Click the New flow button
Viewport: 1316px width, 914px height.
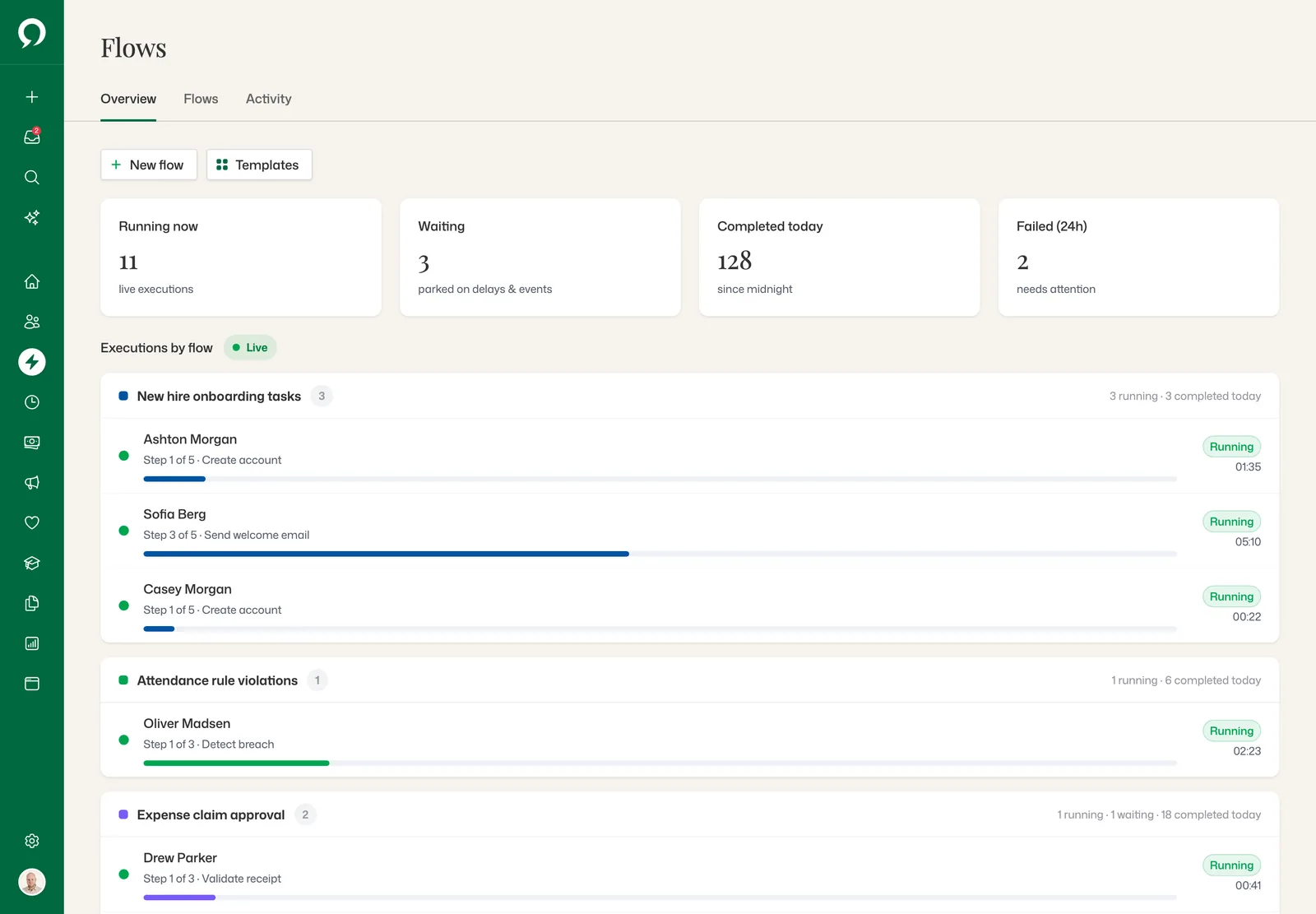pos(149,165)
